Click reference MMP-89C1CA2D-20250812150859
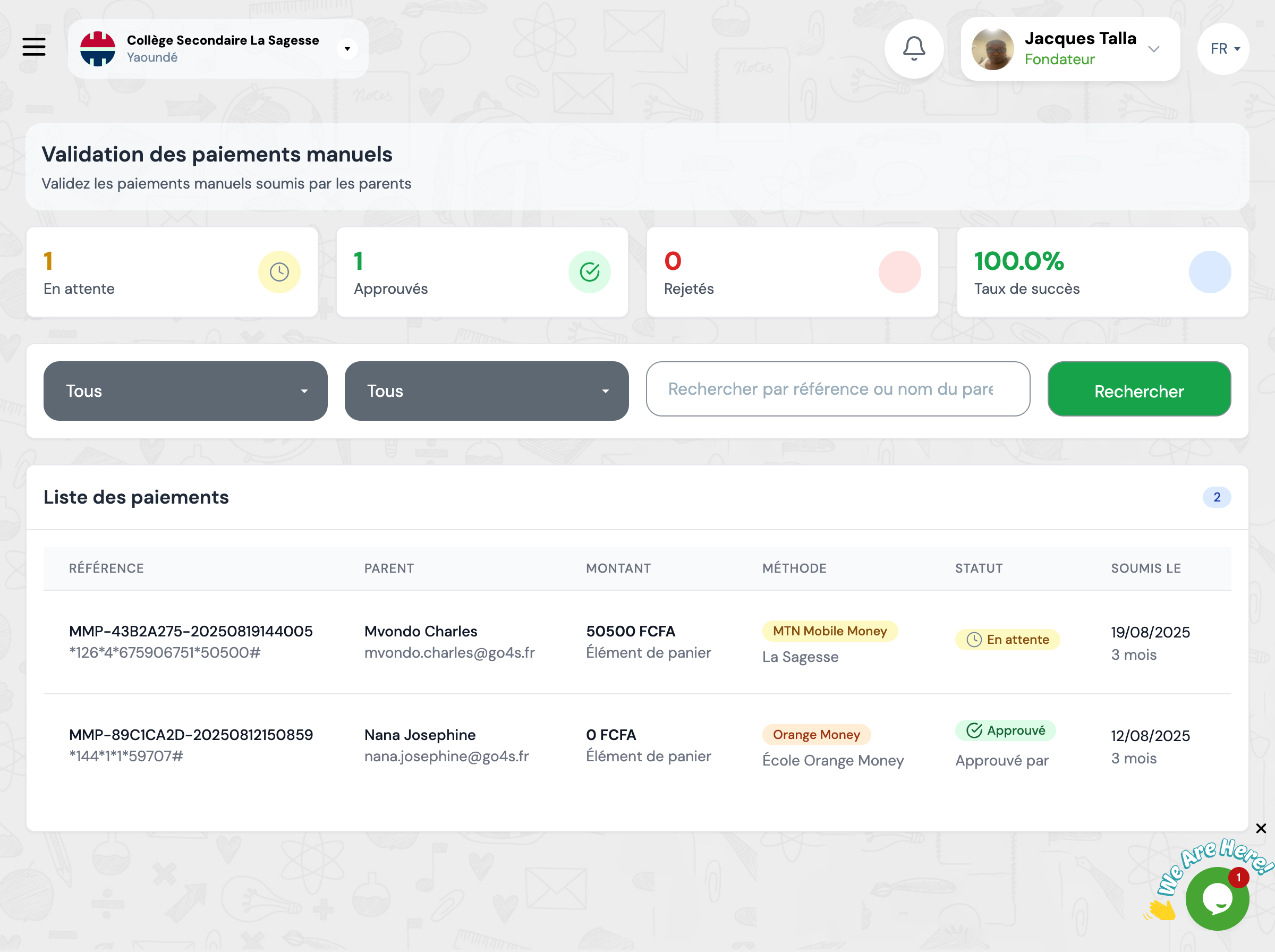1275x952 pixels. 190,734
